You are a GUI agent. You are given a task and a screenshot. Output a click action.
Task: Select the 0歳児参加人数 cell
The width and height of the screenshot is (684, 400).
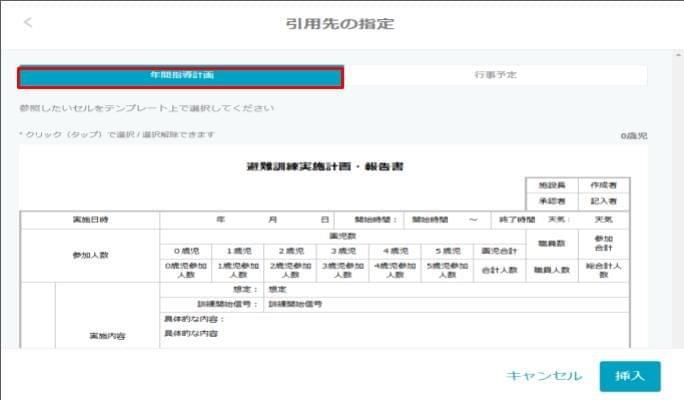pos(186,269)
